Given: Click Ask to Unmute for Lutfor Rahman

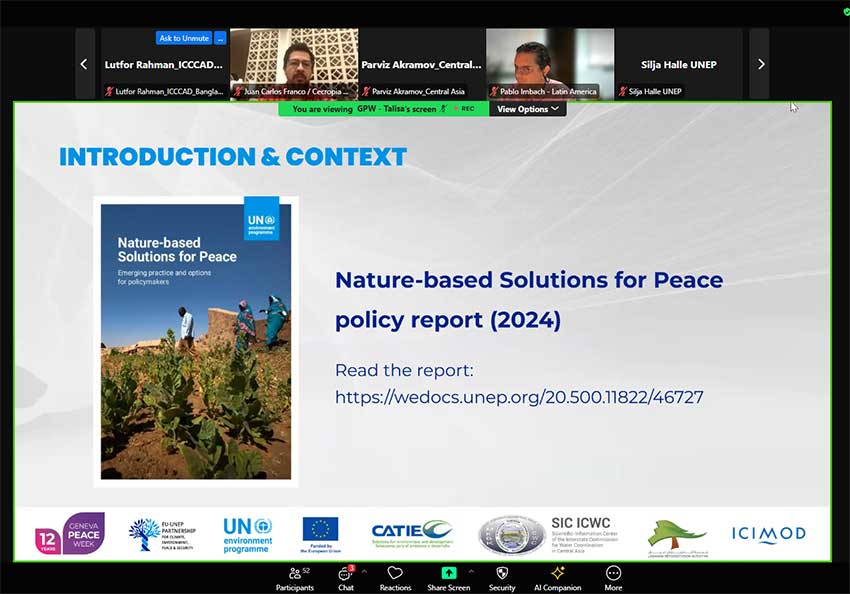Looking at the screenshot, I should click(183, 38).
